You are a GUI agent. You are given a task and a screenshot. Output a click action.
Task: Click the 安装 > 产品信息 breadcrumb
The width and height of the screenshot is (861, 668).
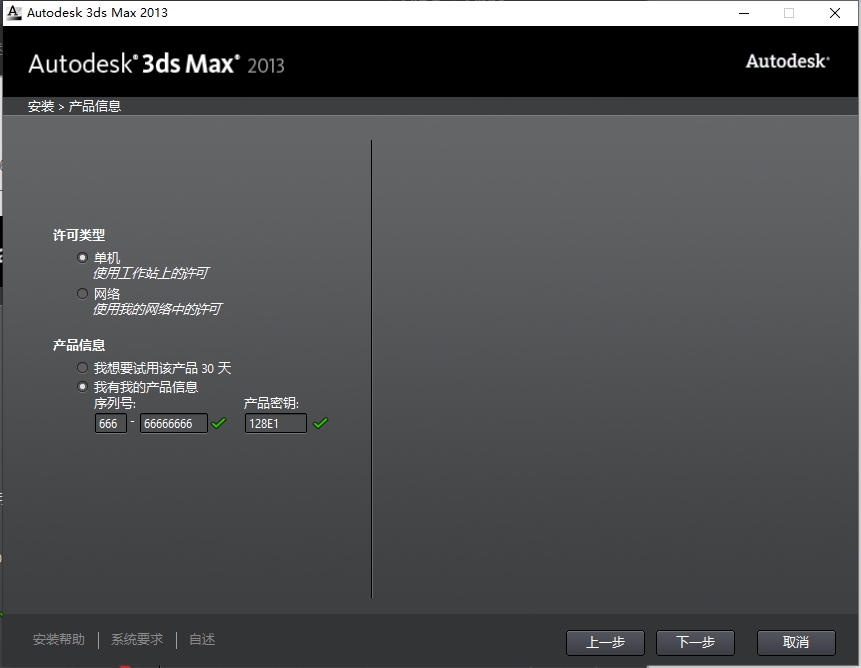pyautogui.click(x=74, y=106)
